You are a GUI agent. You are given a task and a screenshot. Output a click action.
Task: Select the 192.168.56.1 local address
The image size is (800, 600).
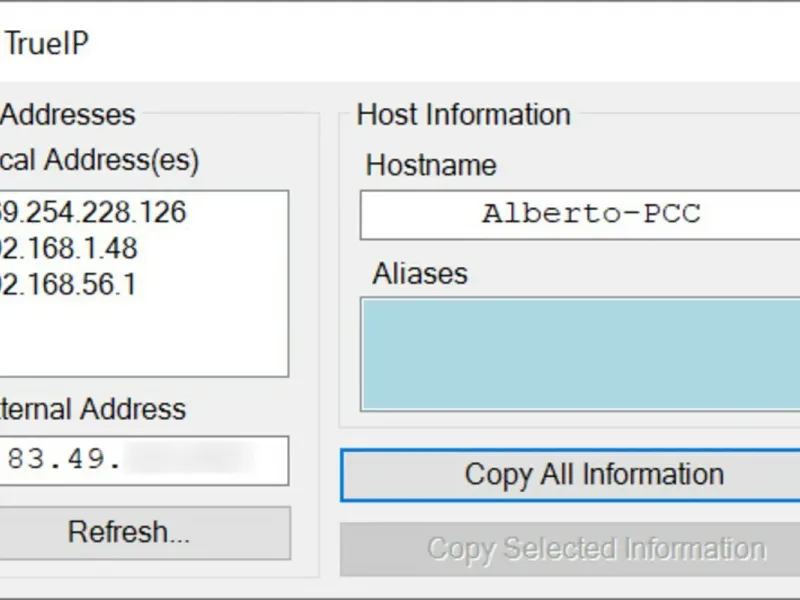pos(69,285)
